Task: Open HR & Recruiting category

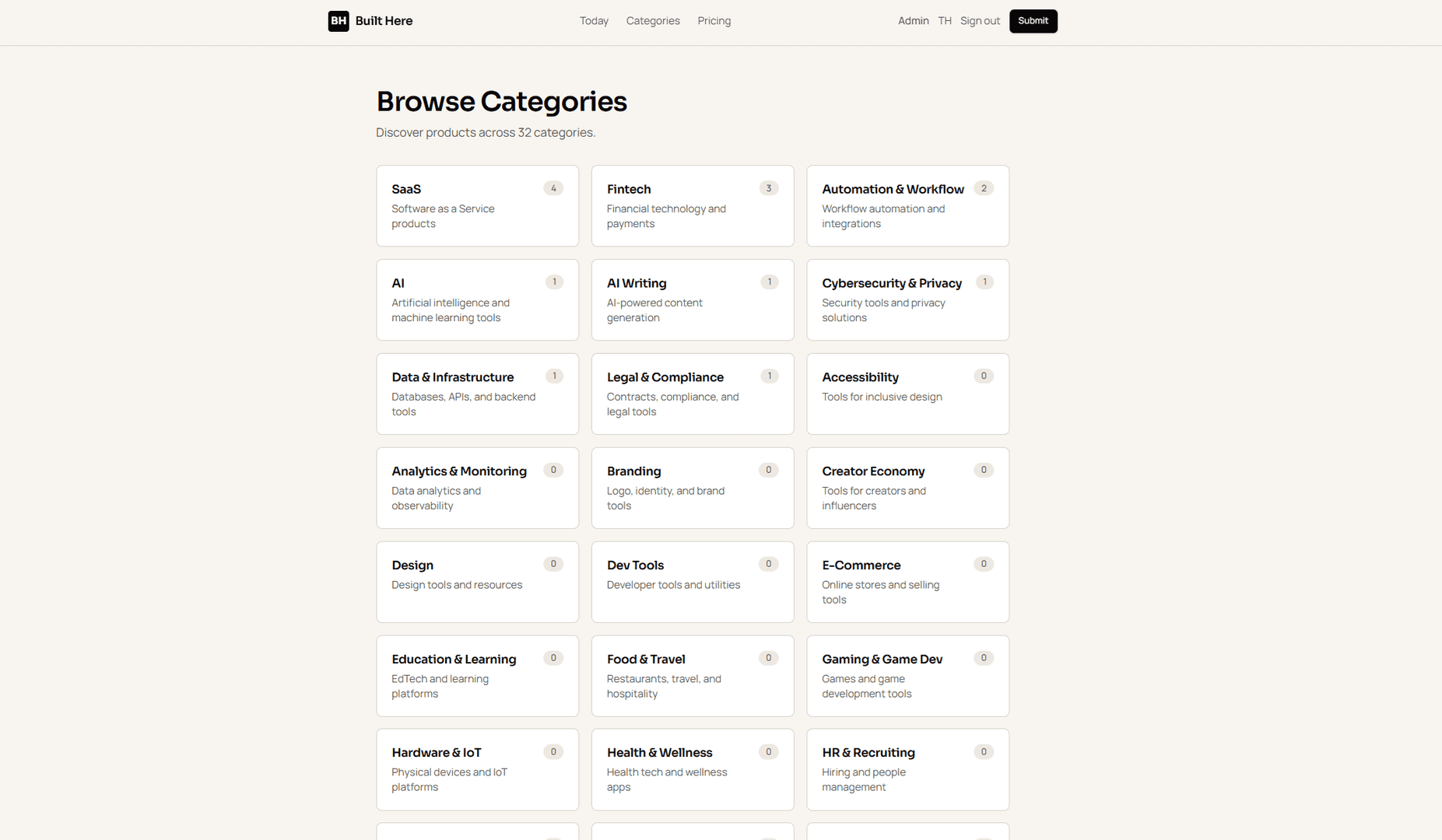Action: pyautogui.click(x=908, y=770)
